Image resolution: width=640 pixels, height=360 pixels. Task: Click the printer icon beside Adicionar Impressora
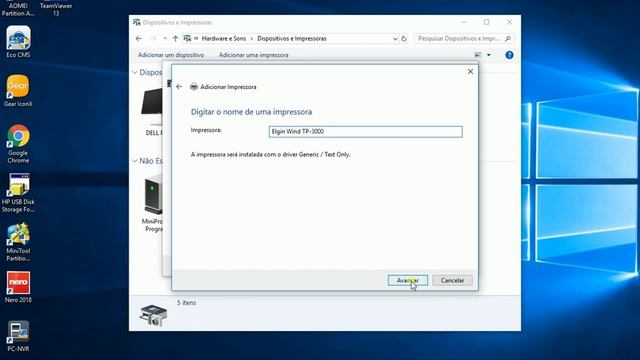tap(194, 87)
